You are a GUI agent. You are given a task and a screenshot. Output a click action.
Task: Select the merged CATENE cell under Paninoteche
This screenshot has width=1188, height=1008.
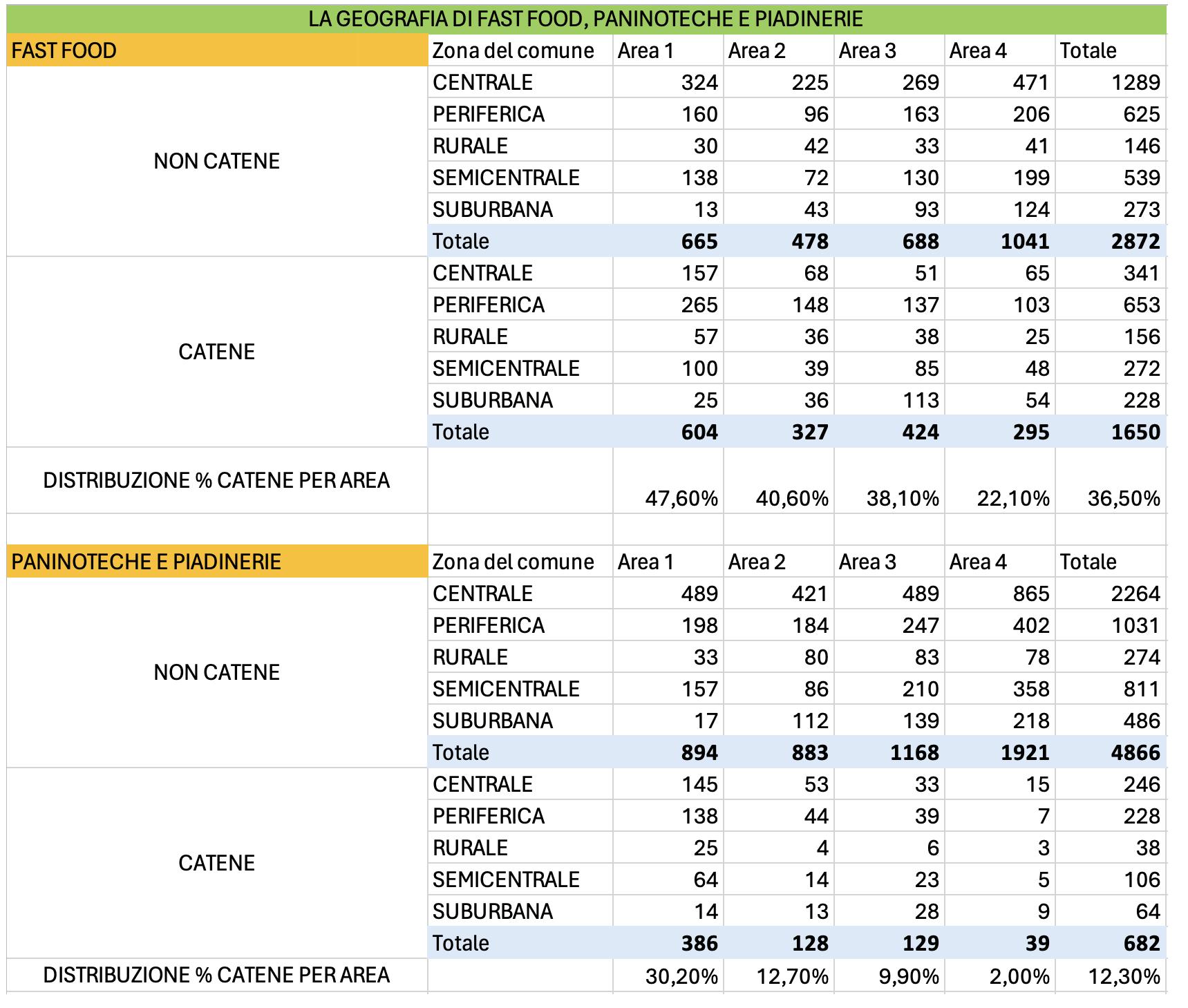tap(217, 863)
